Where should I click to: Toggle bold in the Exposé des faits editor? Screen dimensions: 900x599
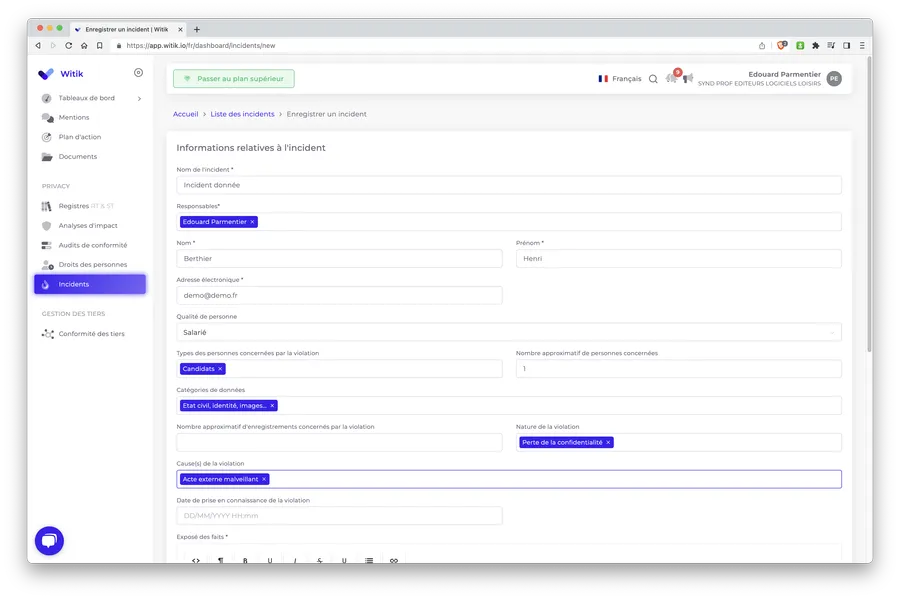[x=245, y=560]
